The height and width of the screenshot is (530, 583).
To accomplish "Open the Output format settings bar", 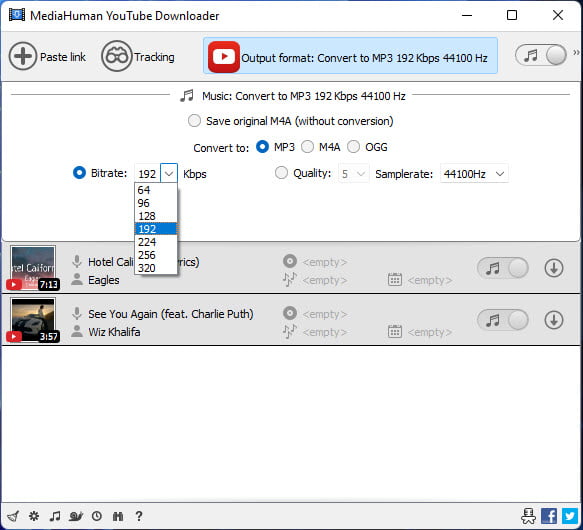I will (350, 55).
